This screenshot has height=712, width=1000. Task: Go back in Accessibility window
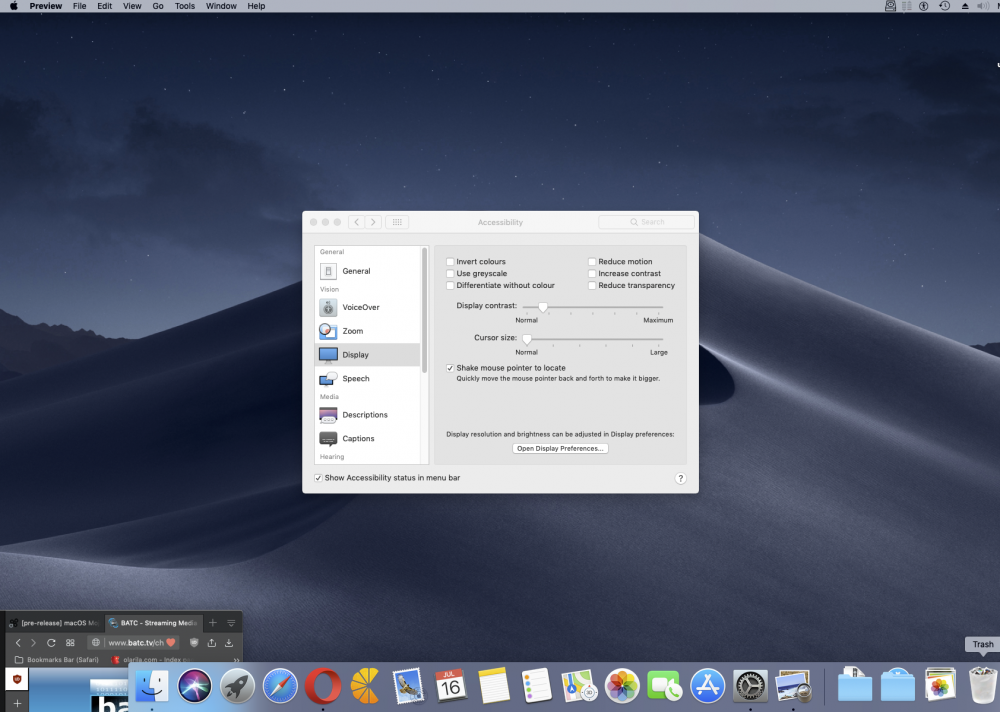(x=357, y=222)
